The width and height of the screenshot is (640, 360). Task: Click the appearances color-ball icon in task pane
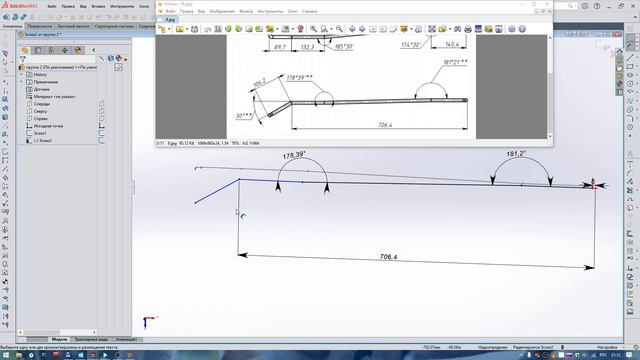(x=620, y=84)
